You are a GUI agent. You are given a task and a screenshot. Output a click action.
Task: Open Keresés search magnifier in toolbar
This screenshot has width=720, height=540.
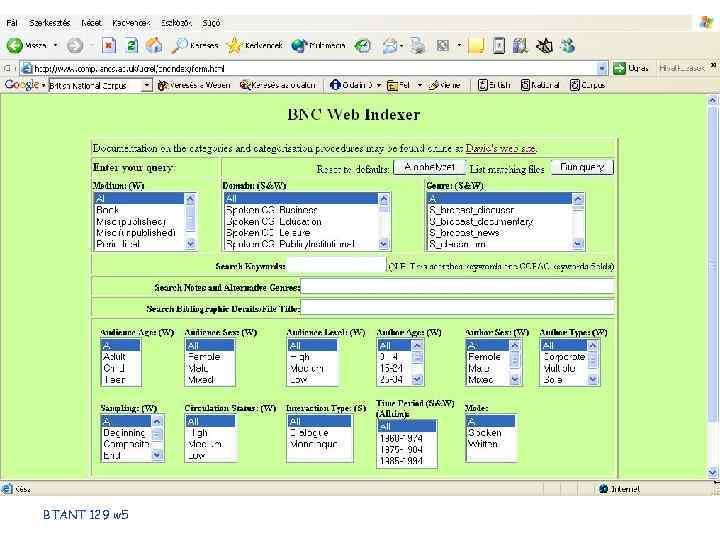tap(180, 45)
